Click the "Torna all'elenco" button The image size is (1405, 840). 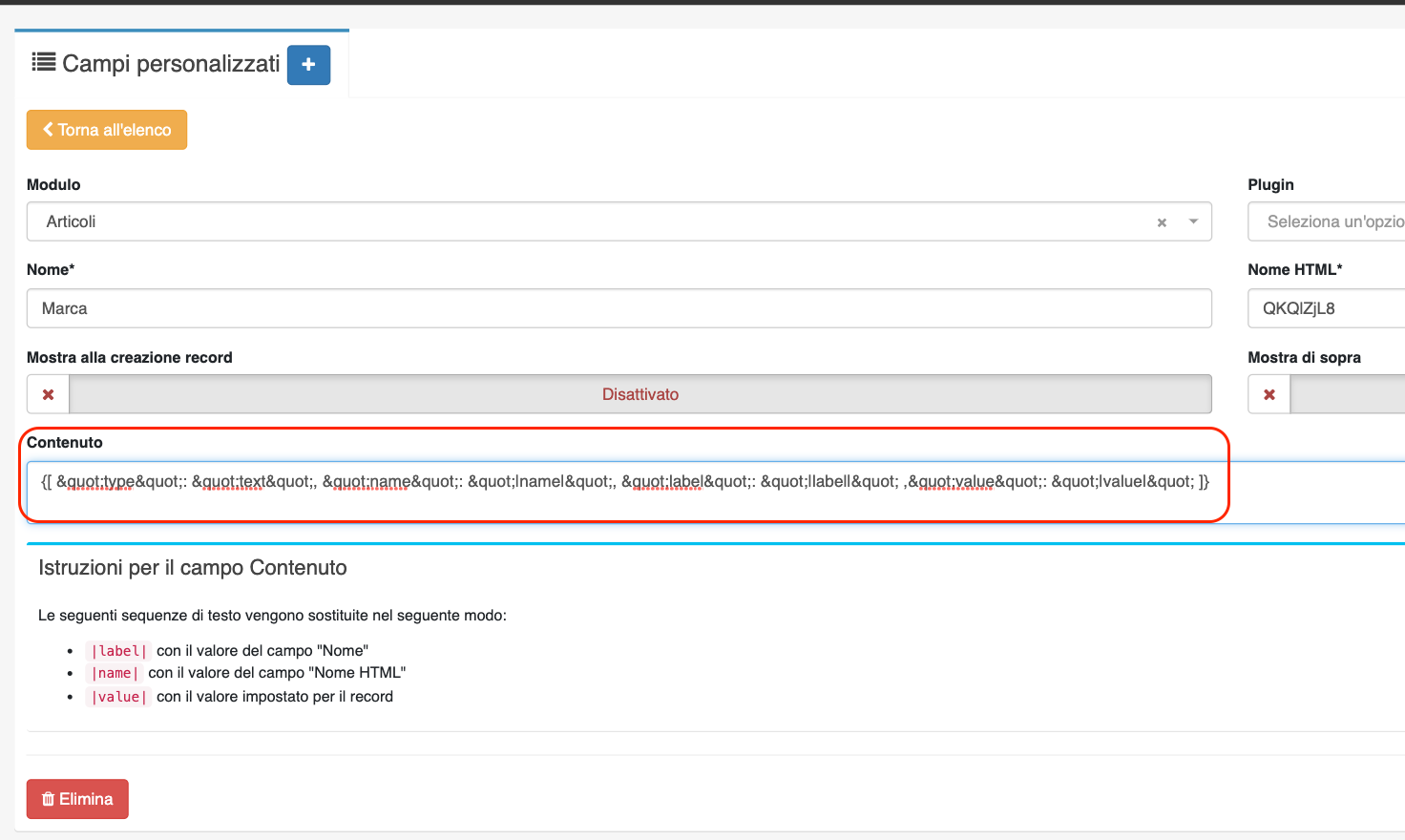coord(106,129)
